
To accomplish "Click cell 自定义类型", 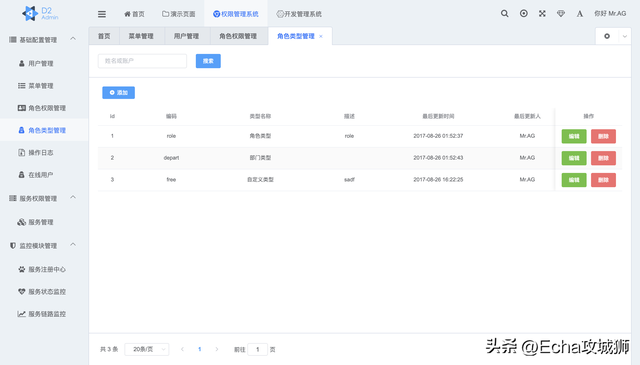I will [x=260, y=180].
